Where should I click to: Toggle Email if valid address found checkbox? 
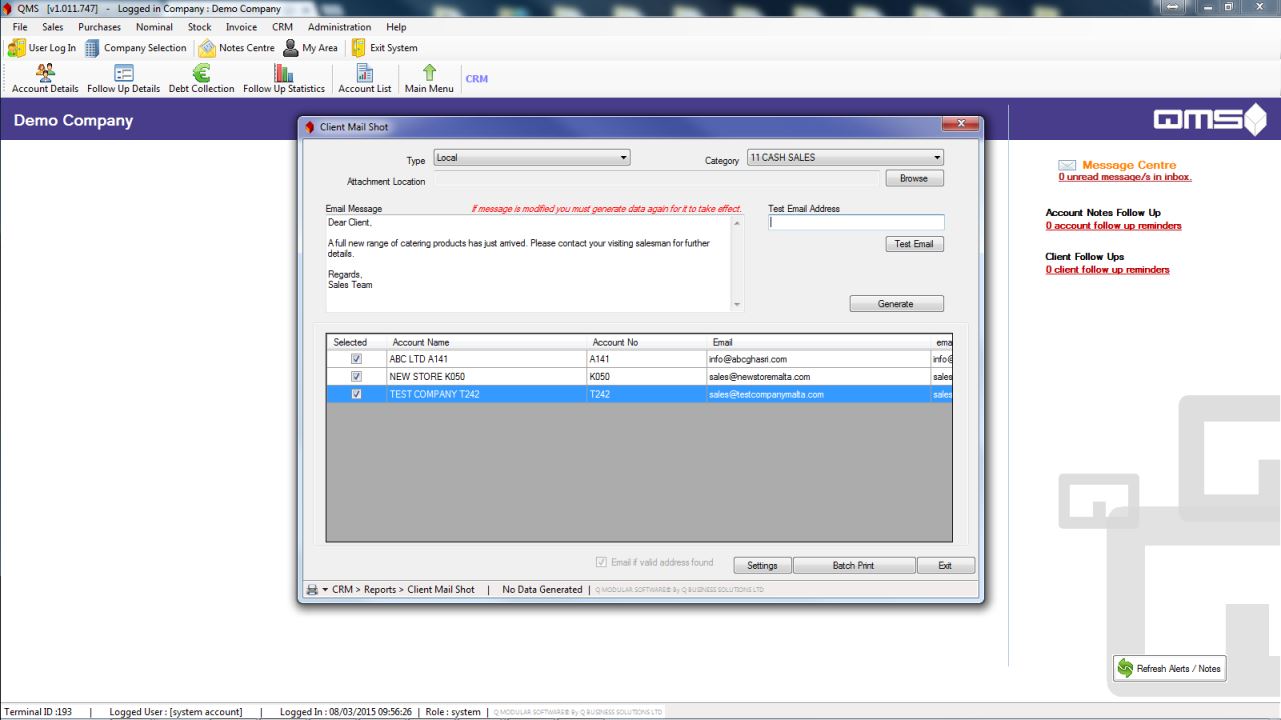[601, 562]
